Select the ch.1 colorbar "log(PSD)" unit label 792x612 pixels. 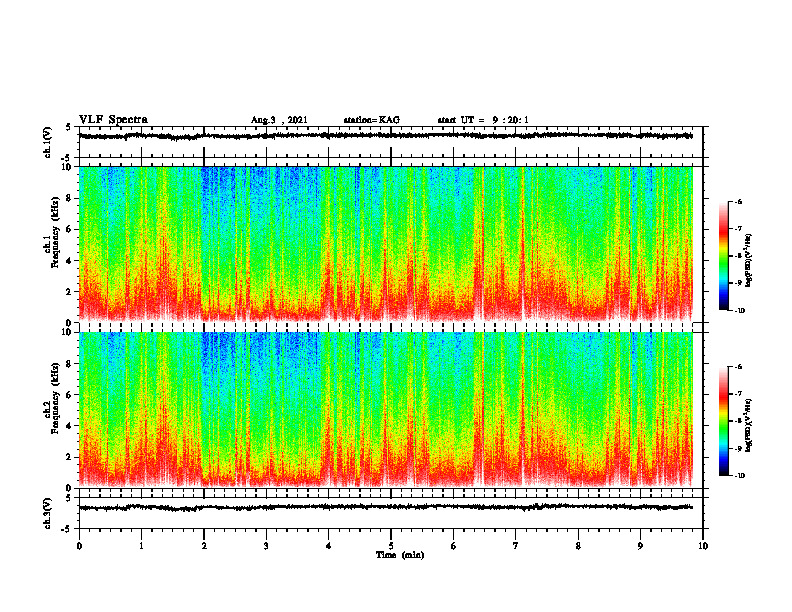pyautogui.click(x=749, y=261)
